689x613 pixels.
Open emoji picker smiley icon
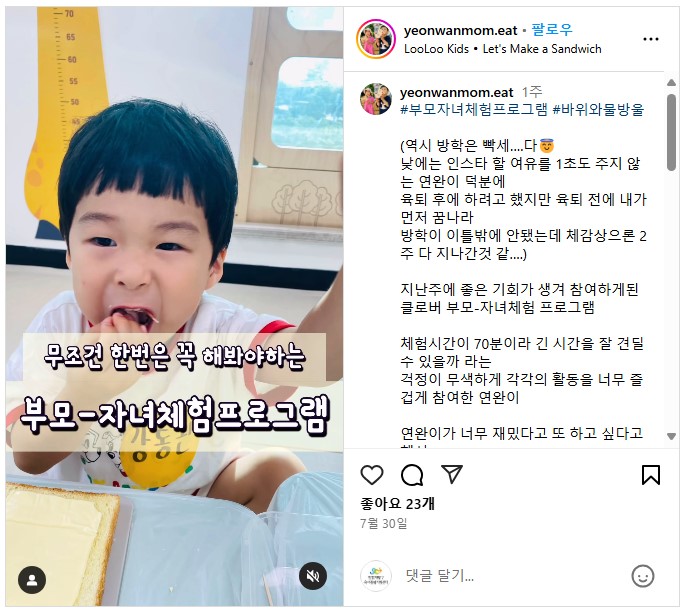click(643, 576)
